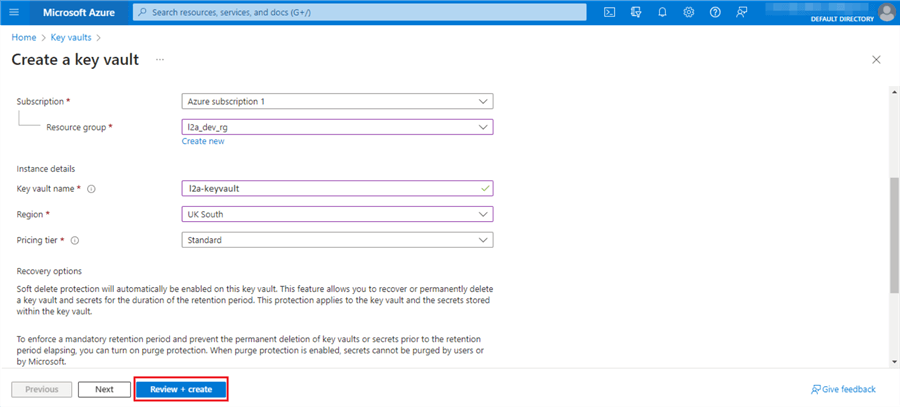The image size is (900, 407).
Task: Click the Microsoft Azure brand label
Action: [79, 12]
